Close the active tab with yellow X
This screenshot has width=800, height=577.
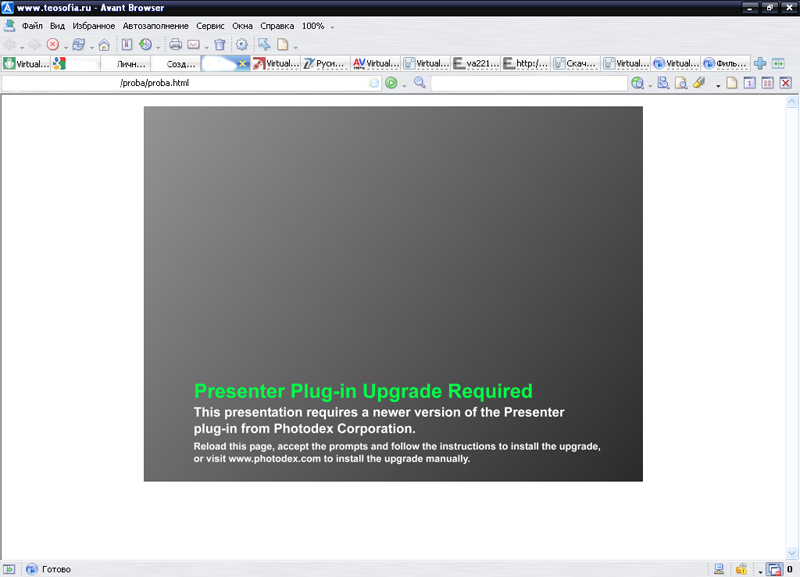tap(242, 64)
